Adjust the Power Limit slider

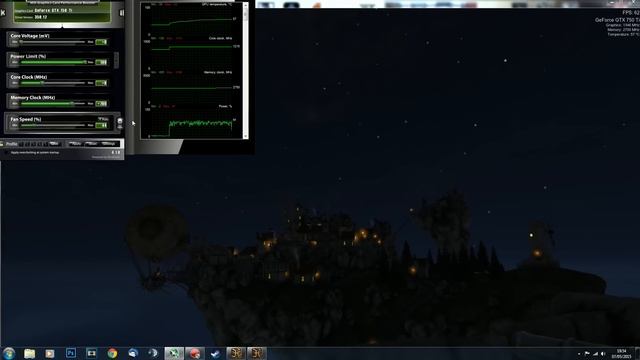(x=53, y=62)
